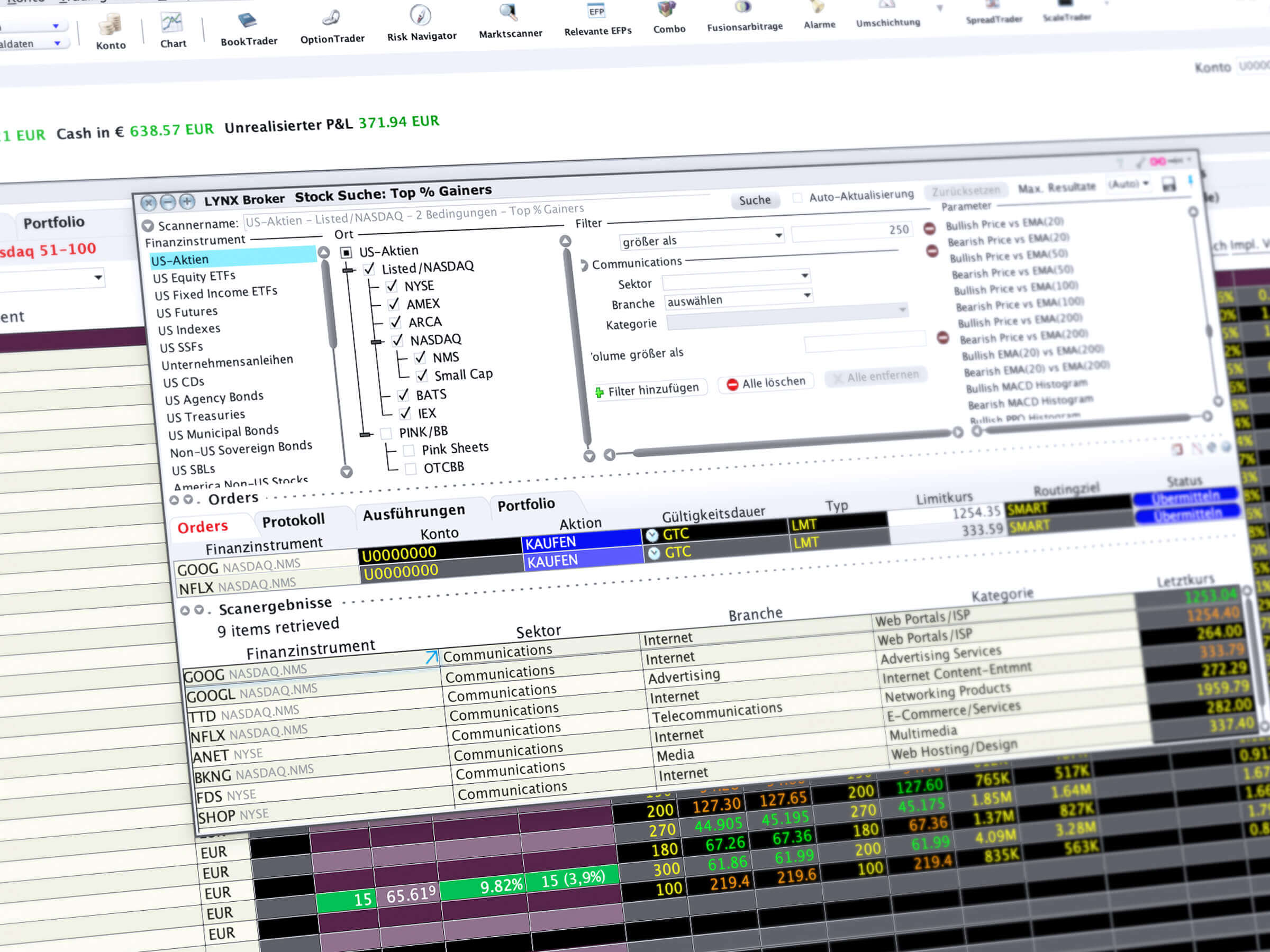This screenshot has width=1270, height=952.
Task: Uncheck the AMEX checkbox
Action: (393, 304)
